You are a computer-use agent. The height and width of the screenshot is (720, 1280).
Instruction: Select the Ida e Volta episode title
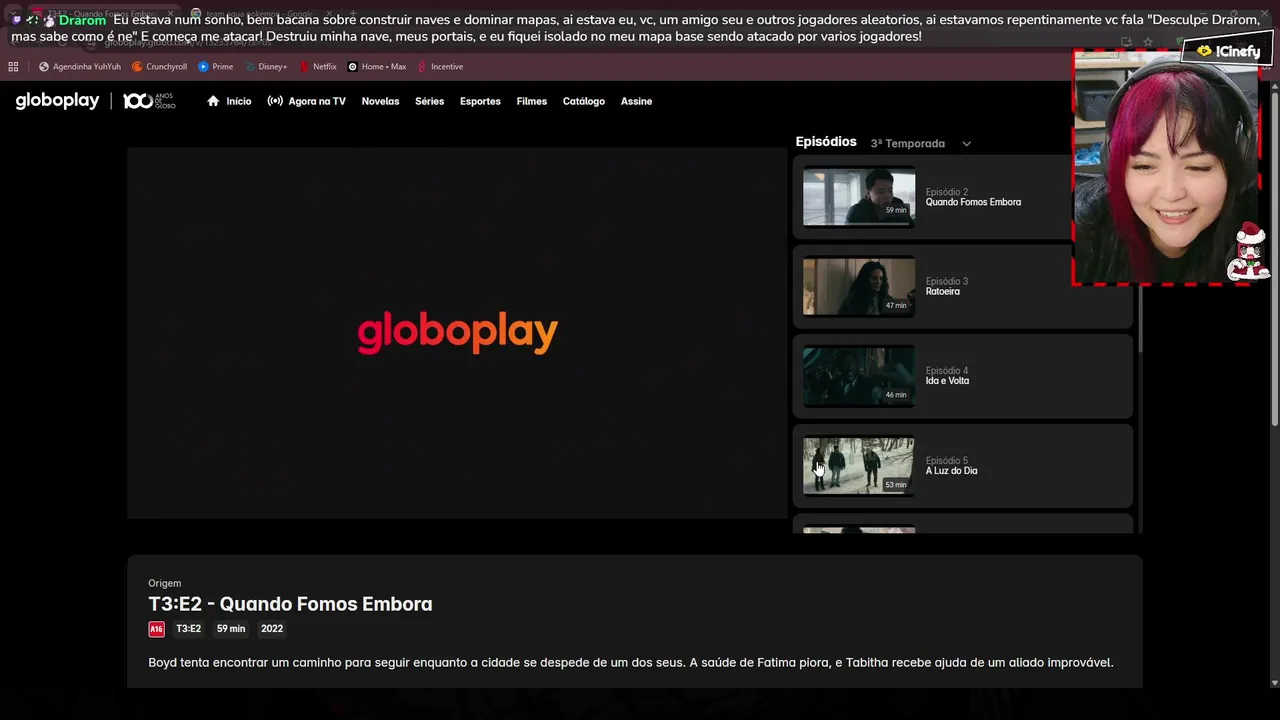pos(947,381)
